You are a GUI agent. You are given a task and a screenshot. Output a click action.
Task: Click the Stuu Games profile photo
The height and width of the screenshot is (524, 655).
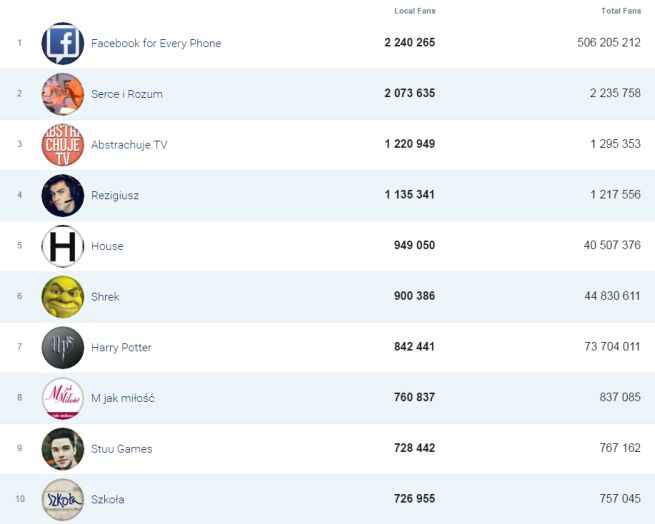point(63,449)
